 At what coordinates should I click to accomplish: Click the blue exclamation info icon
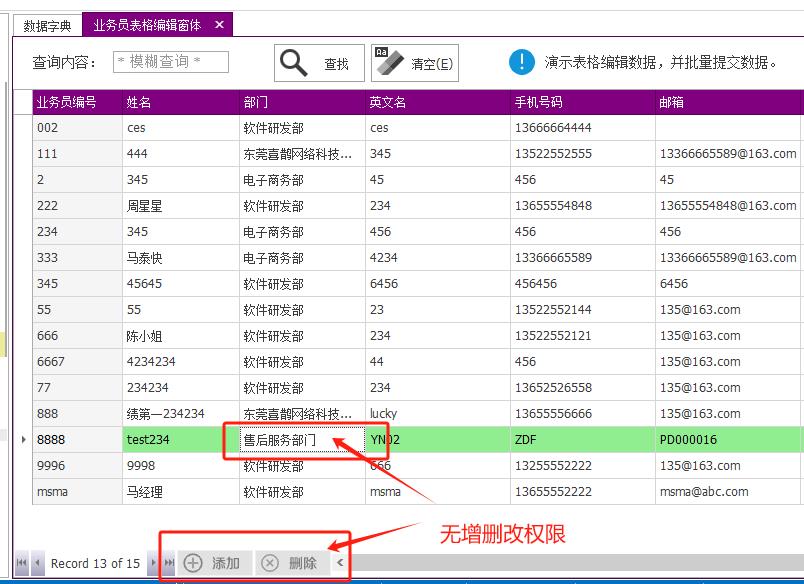(x=521, y=61)
